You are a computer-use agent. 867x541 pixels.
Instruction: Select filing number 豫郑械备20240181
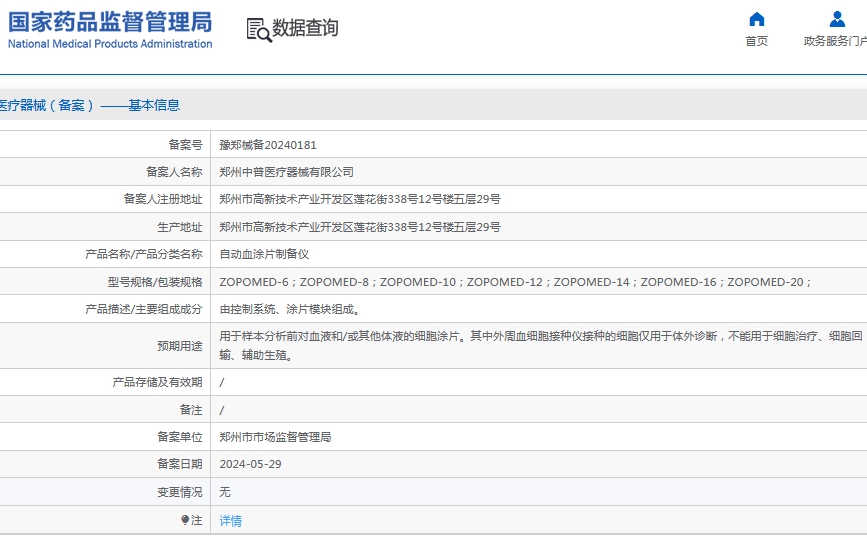268,145
